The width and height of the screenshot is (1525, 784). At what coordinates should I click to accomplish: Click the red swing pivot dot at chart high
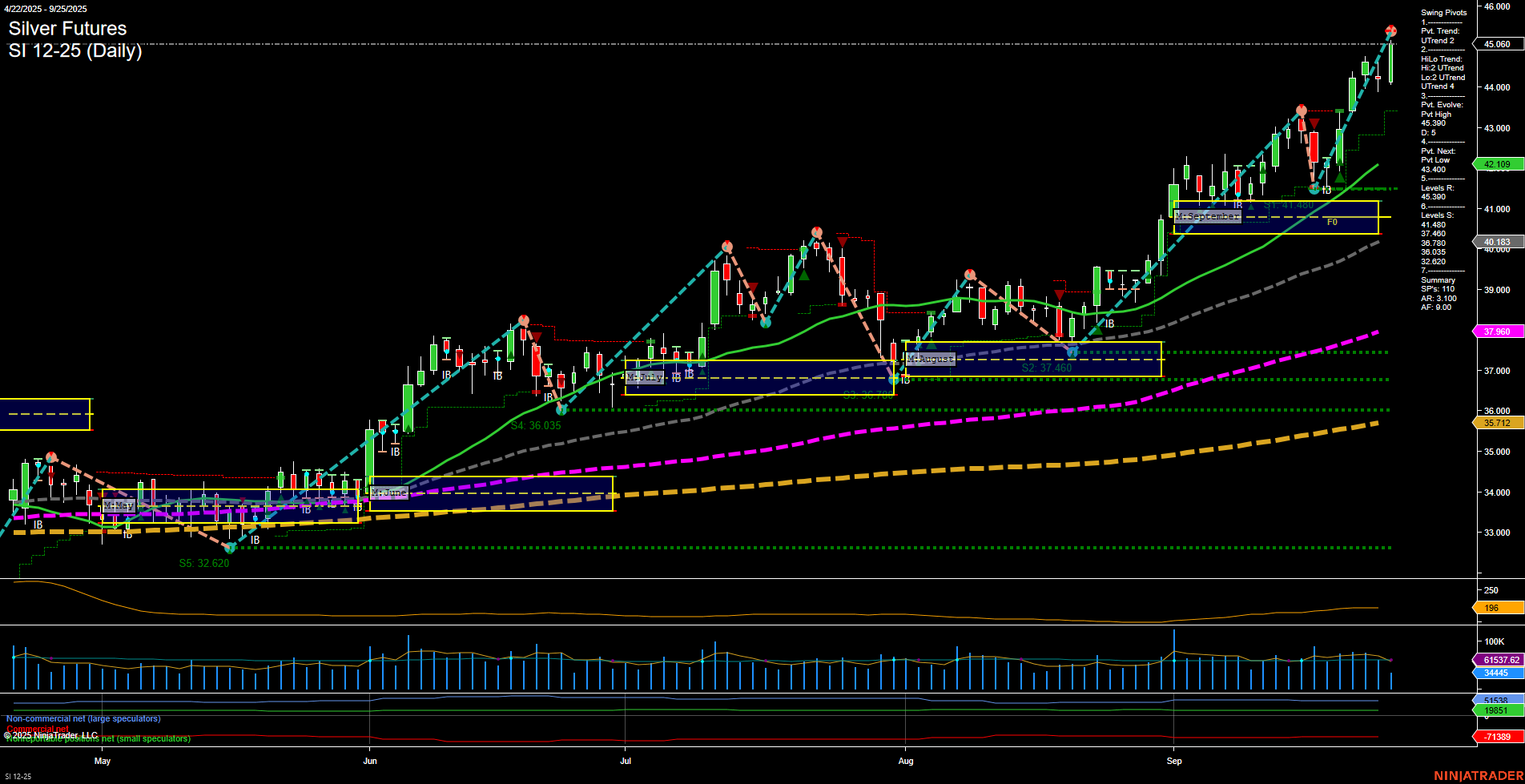click(x=1390, y=30)
